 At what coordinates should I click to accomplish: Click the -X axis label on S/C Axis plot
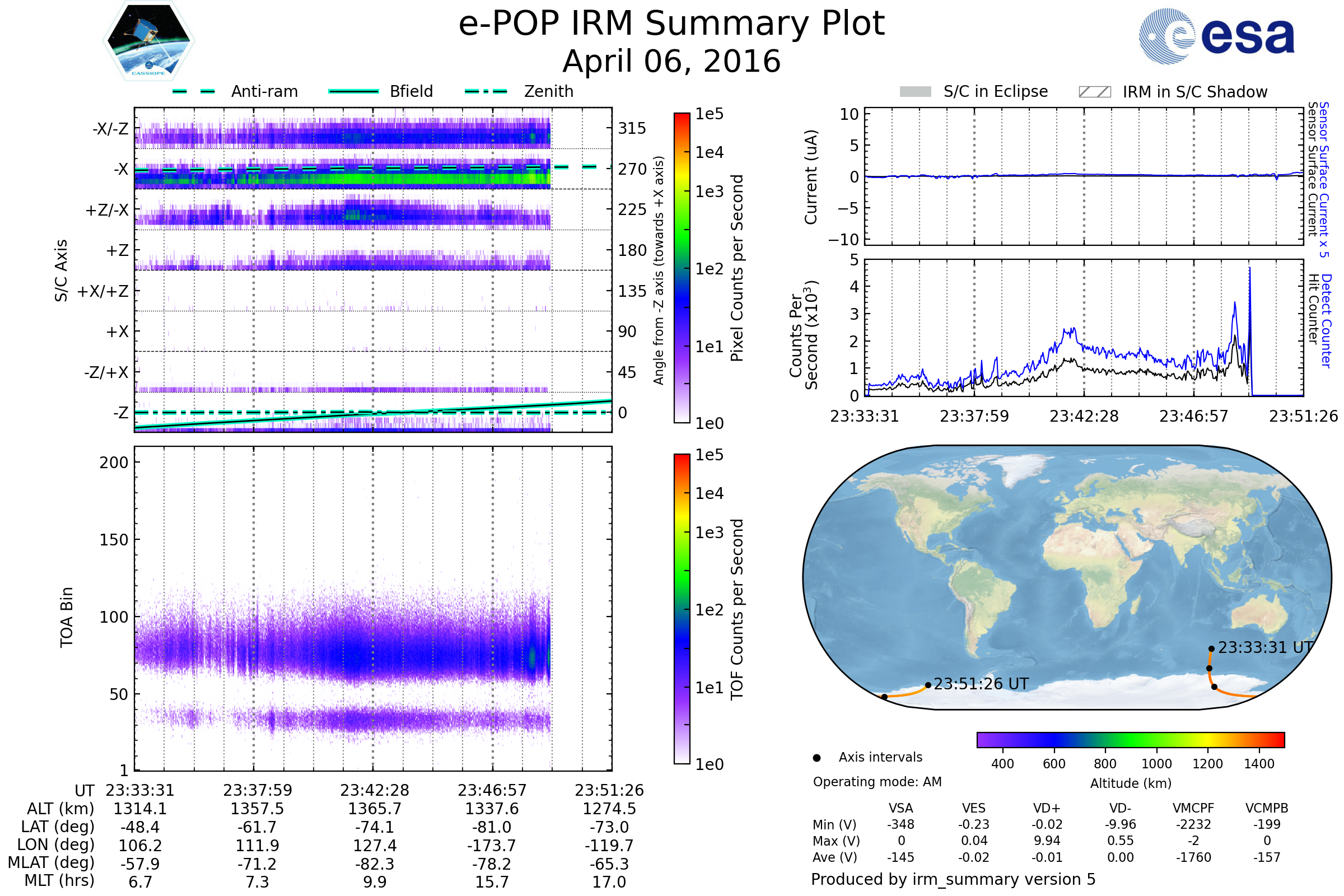tap(120, 169)
